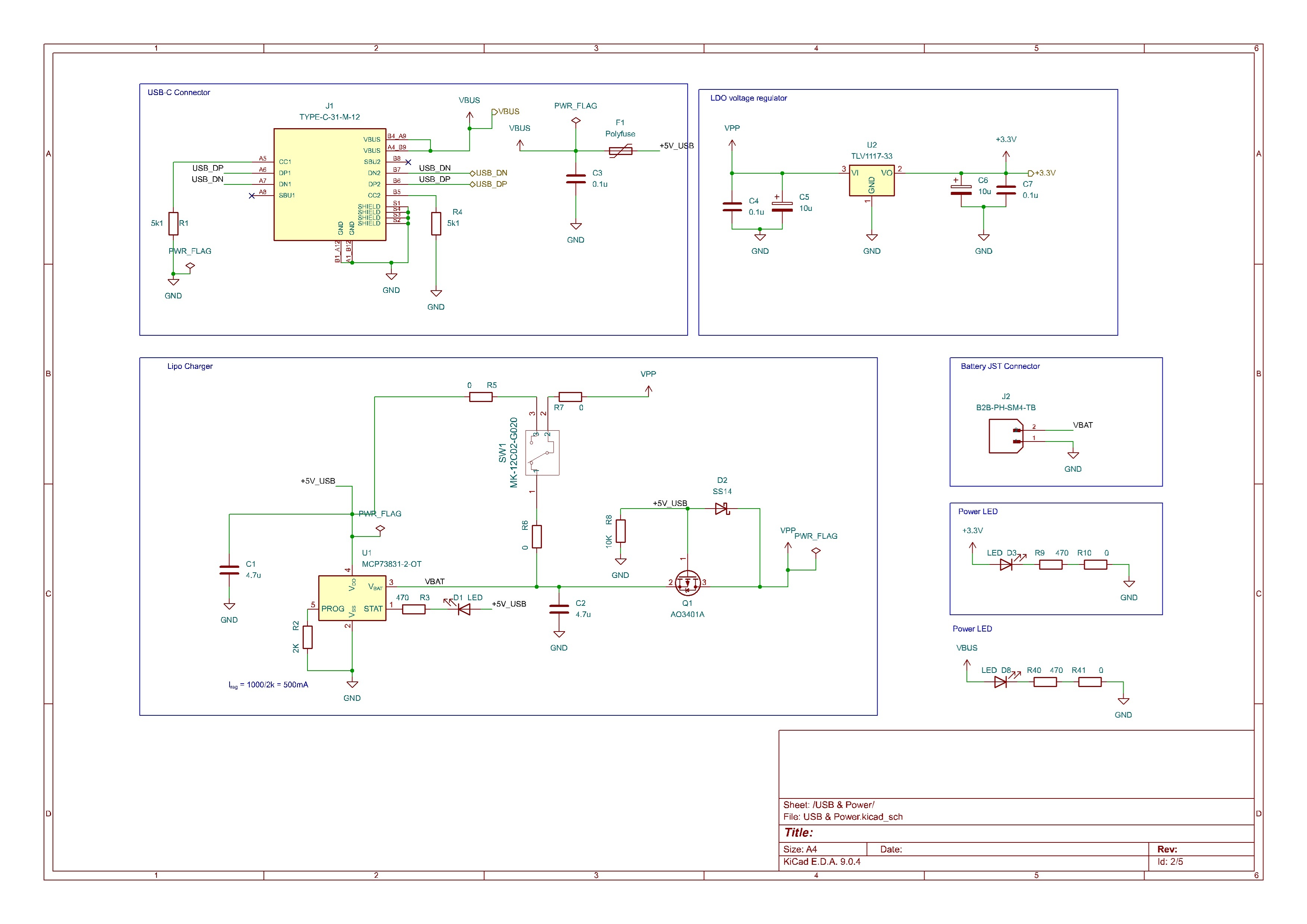This screenshot has height=924, width=1307.
Task: Click the "Id: 2/5" sheet number
Action: 1170,862
